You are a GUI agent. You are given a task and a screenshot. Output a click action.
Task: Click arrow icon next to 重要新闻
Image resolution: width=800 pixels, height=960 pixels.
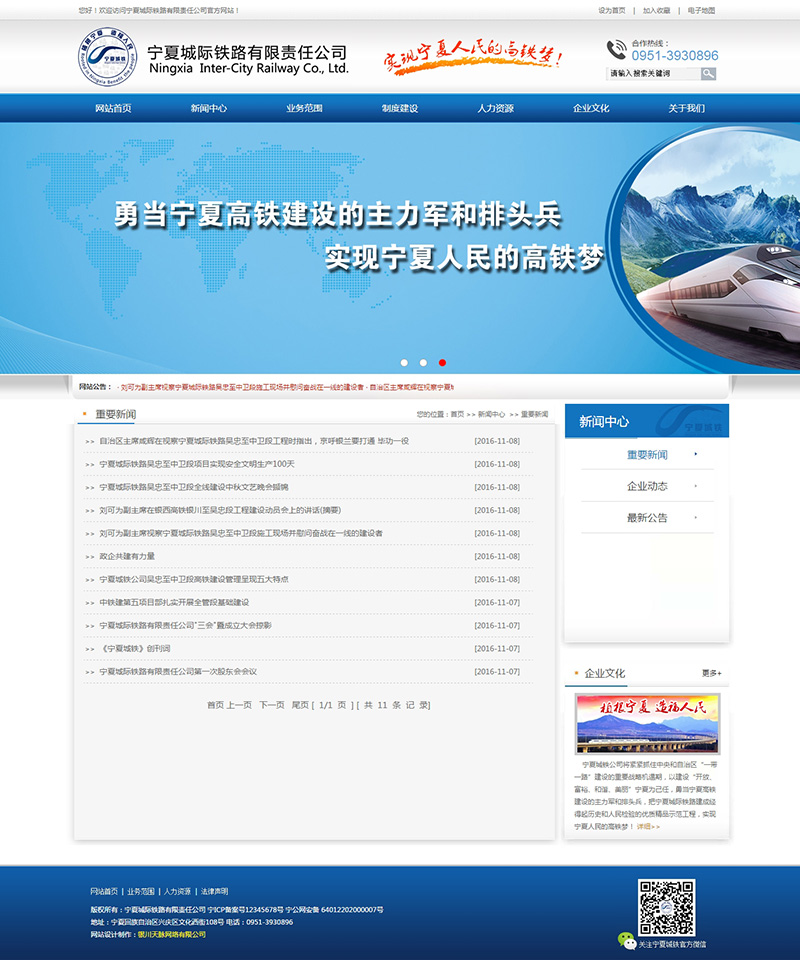(696, 455)
